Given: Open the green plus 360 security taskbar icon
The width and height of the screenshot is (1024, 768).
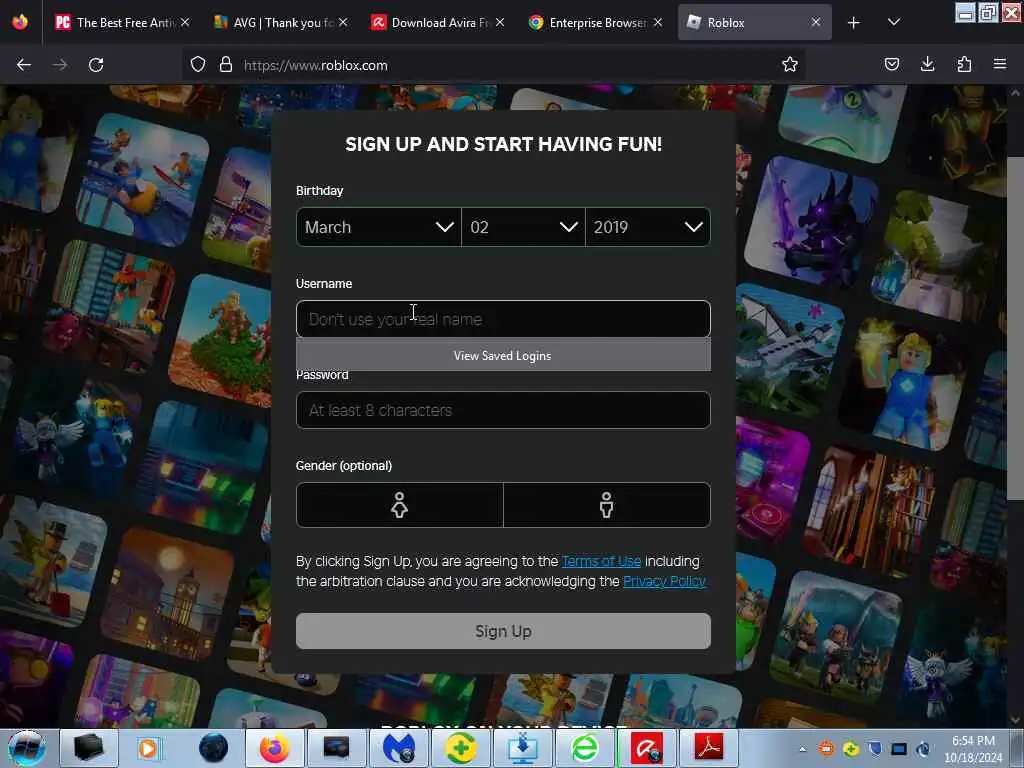Looking at the screenshot, I should [460, 748].
